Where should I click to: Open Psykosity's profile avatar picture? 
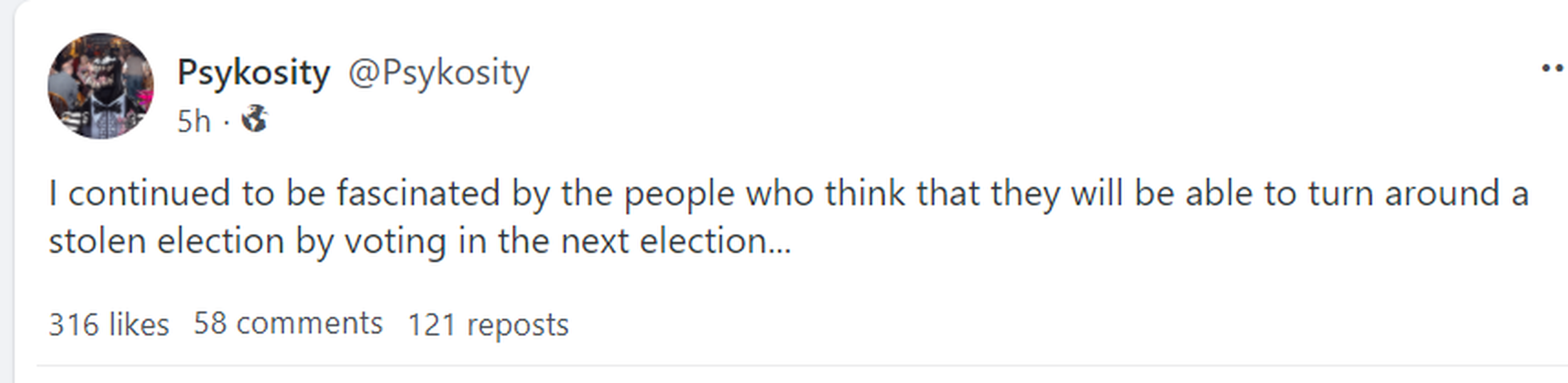click(x=100, y=86)
